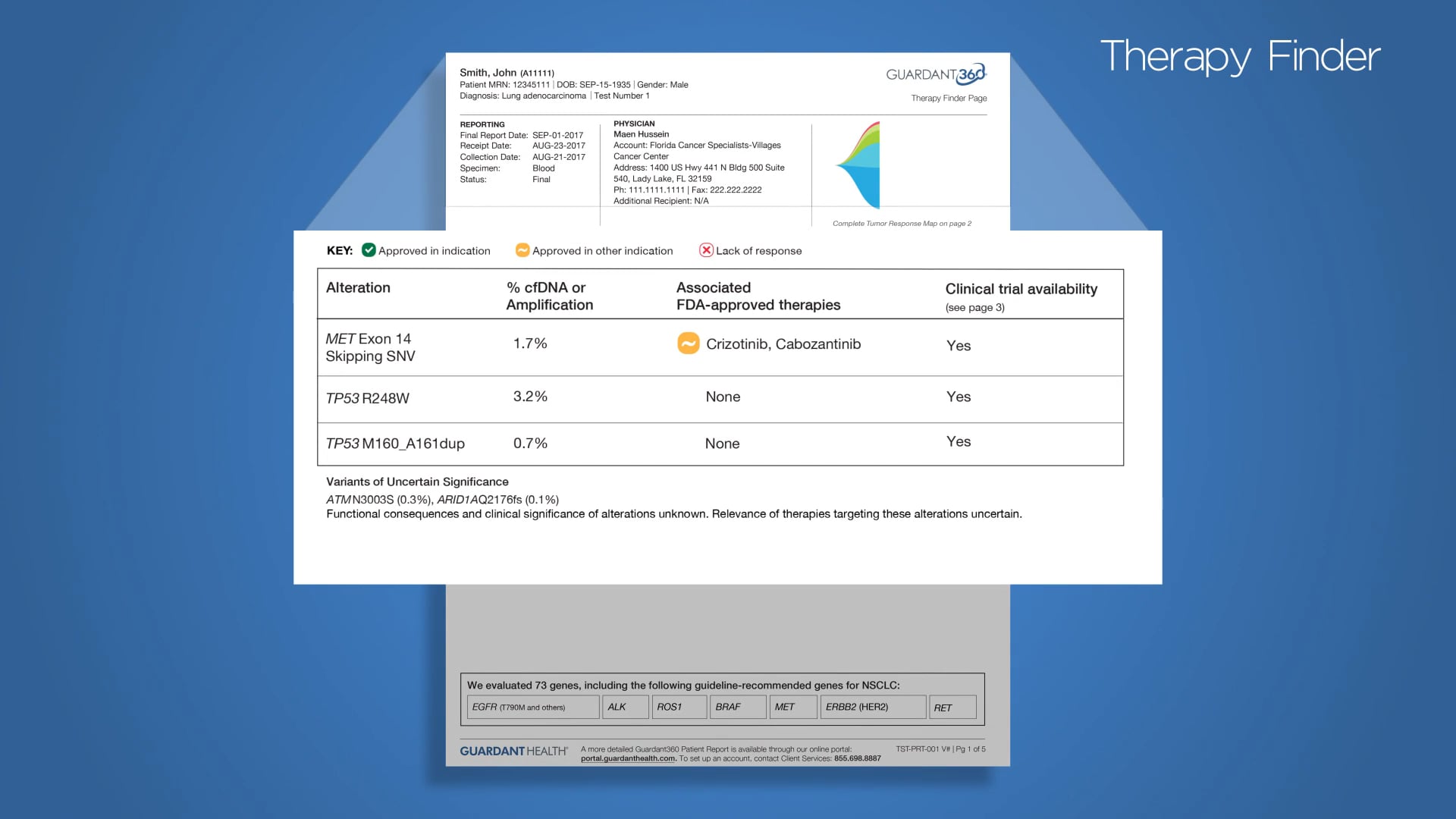
Task: Select the Alteration column header
Action: [x=358, y=287]
